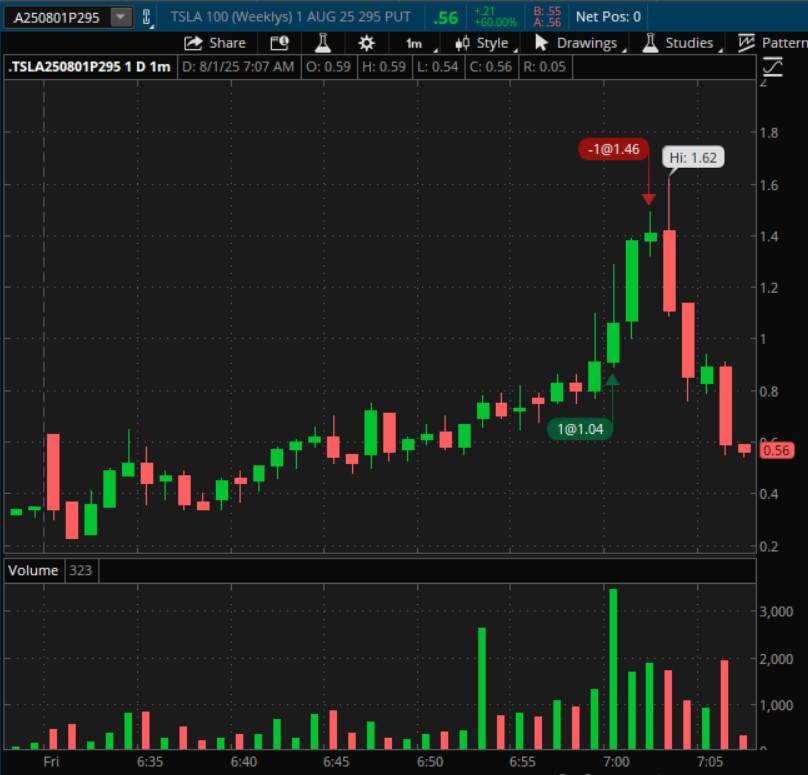Viewport: 808px width, 775px height.
Task: Click the Hi: 1.62 price bubble
Action: [693, 158]
